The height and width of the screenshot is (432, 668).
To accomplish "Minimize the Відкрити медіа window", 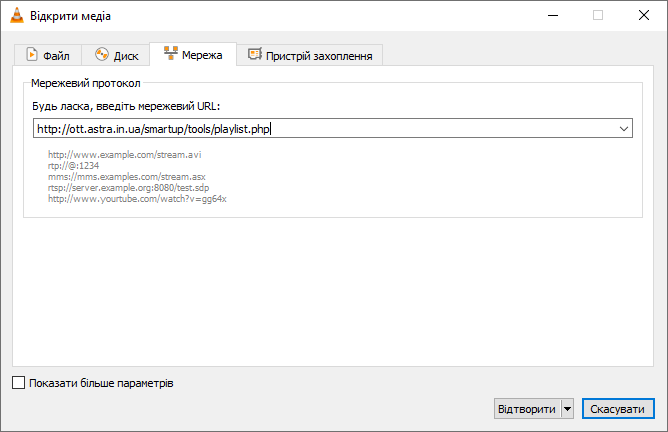I will 553,15.
